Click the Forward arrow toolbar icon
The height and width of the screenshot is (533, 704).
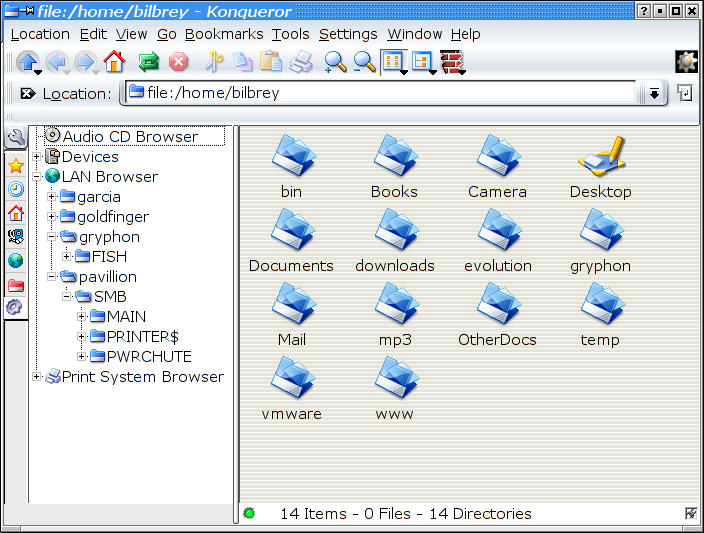click(x=86, y=62)
